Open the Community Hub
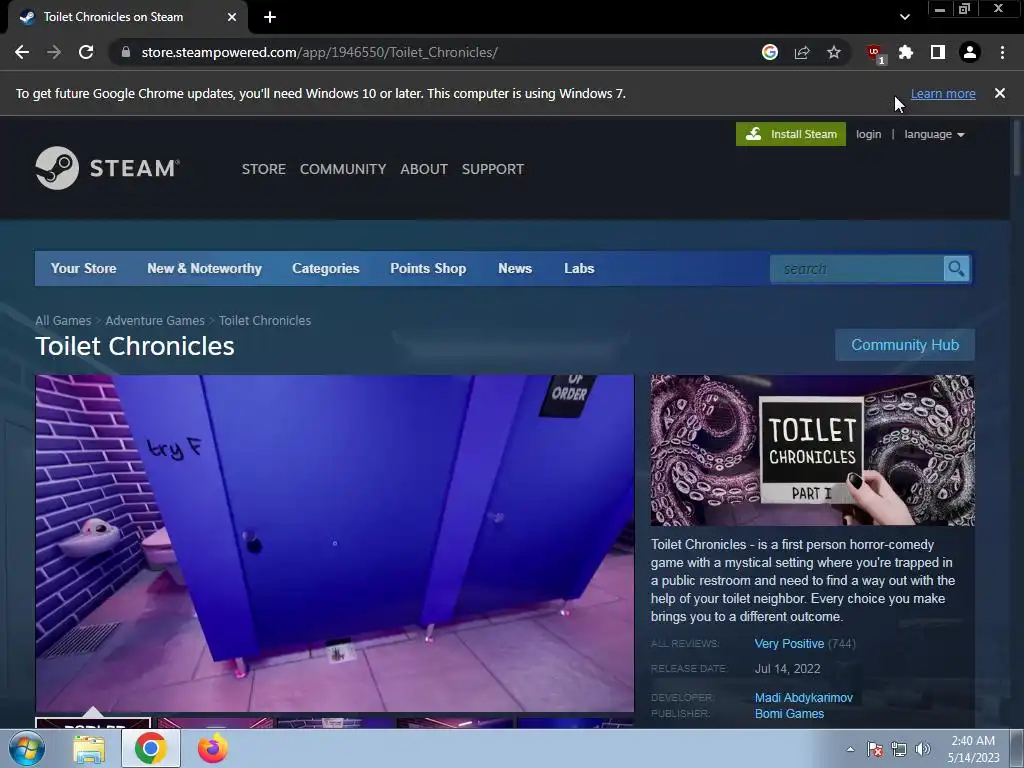Image resolution: width=1024 pixels, height=768 pixels. coord(904,344)
